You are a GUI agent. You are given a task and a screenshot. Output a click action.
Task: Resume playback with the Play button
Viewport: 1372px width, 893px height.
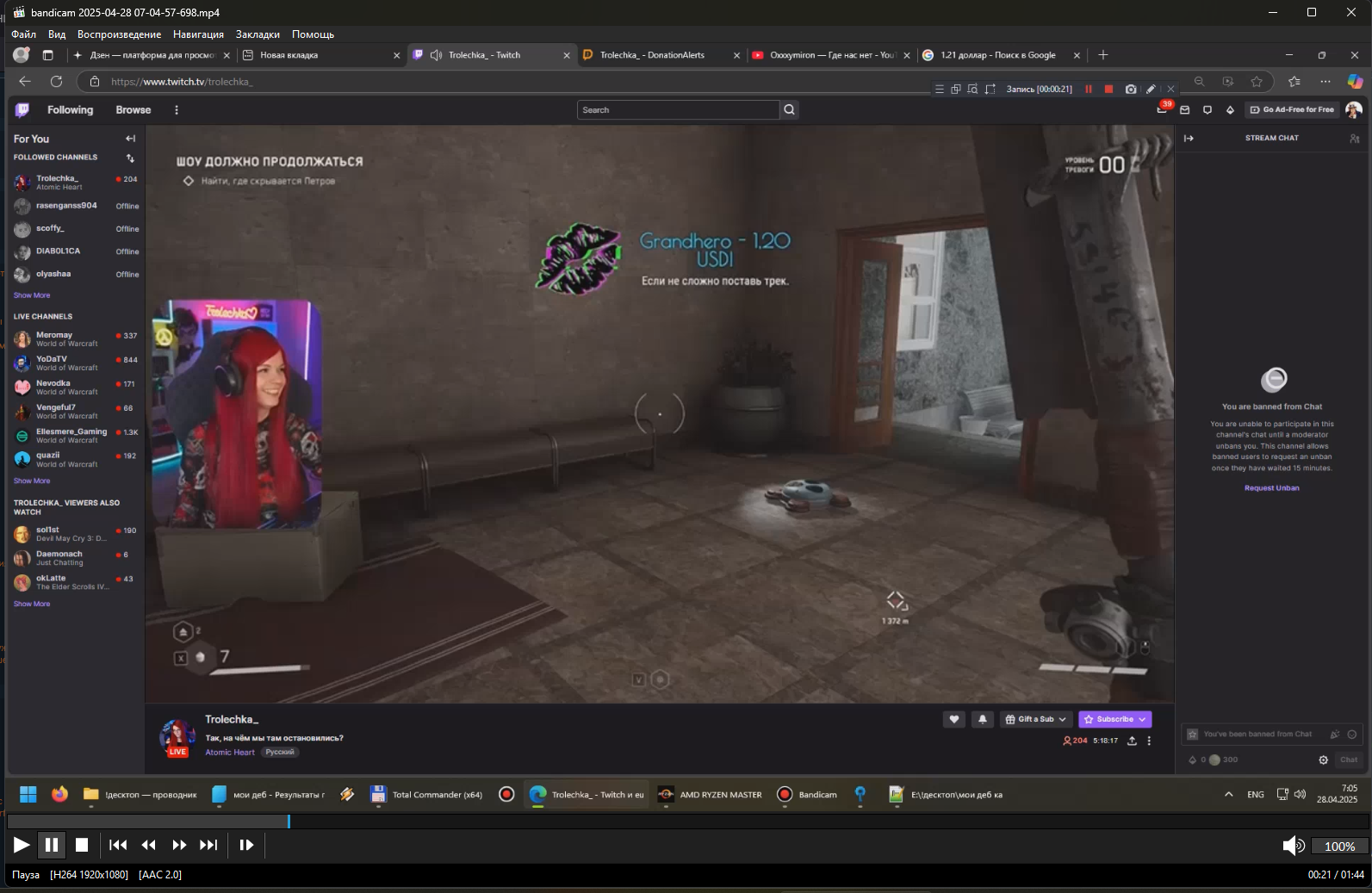point(22,845)
